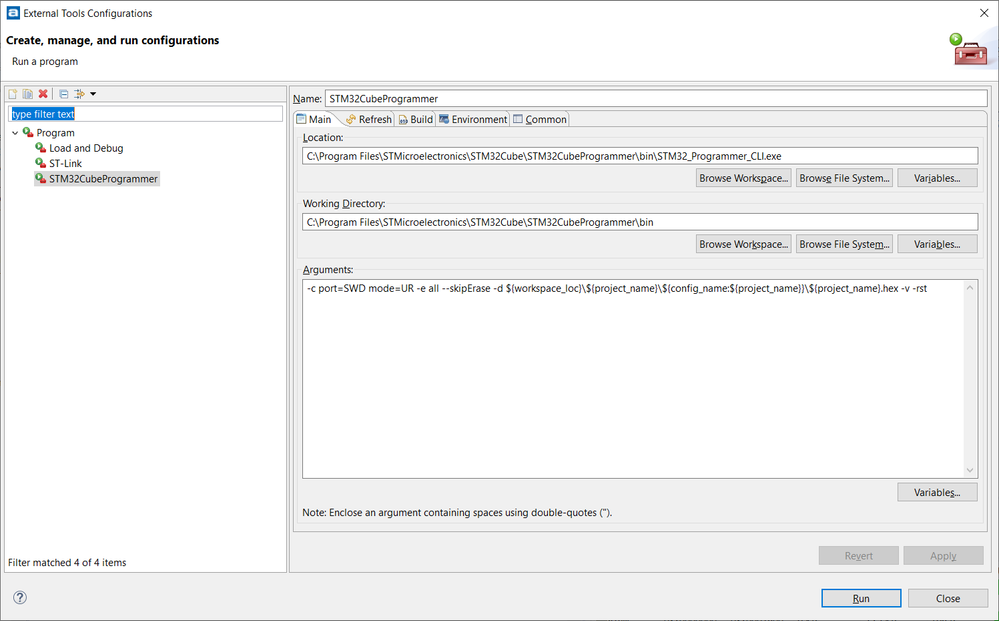The width and height of the screenshot is (999, 621).
Task: Open Variables for Working Directory
Action: (x=937, y=245)
